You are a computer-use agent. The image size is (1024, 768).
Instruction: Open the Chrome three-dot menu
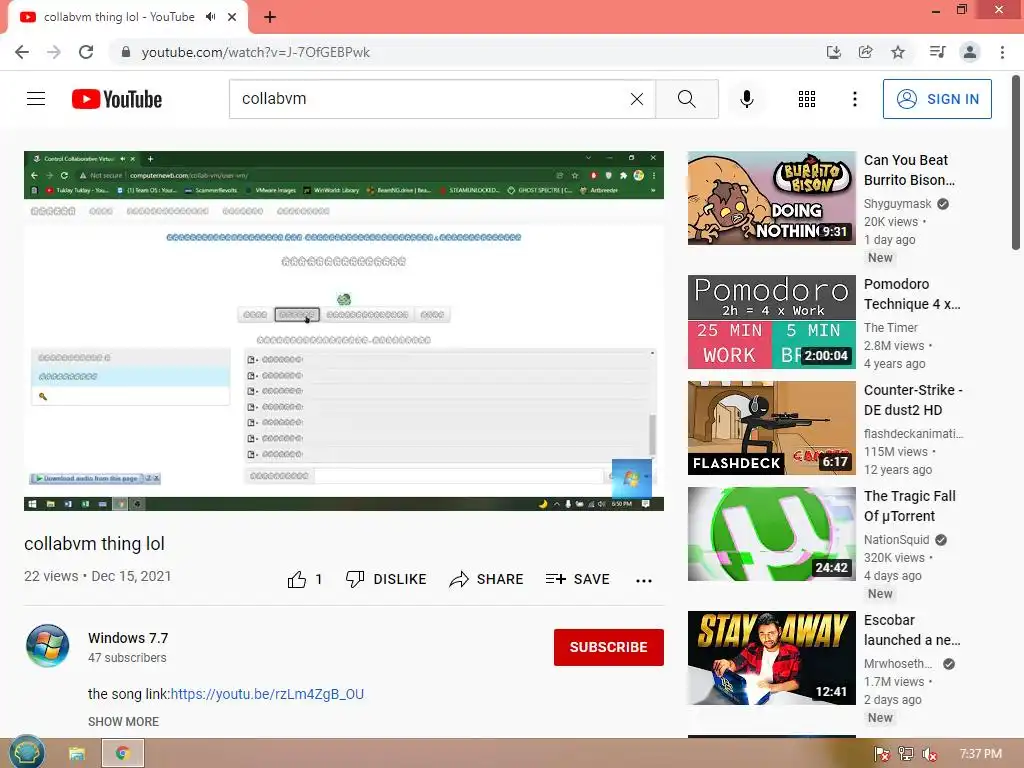[x=1002, y=52]
